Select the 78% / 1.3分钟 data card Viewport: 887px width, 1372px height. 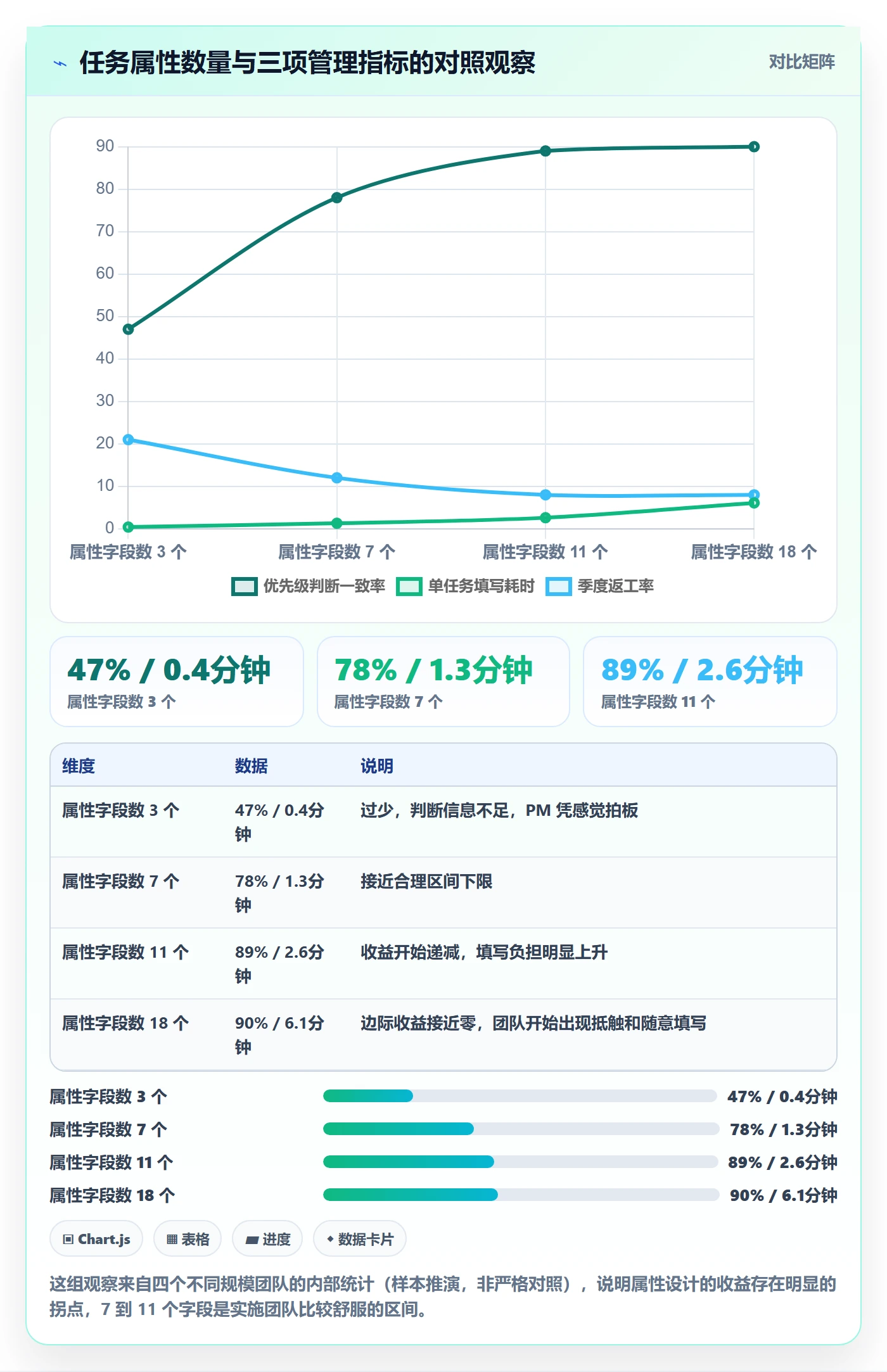(443, 682)
